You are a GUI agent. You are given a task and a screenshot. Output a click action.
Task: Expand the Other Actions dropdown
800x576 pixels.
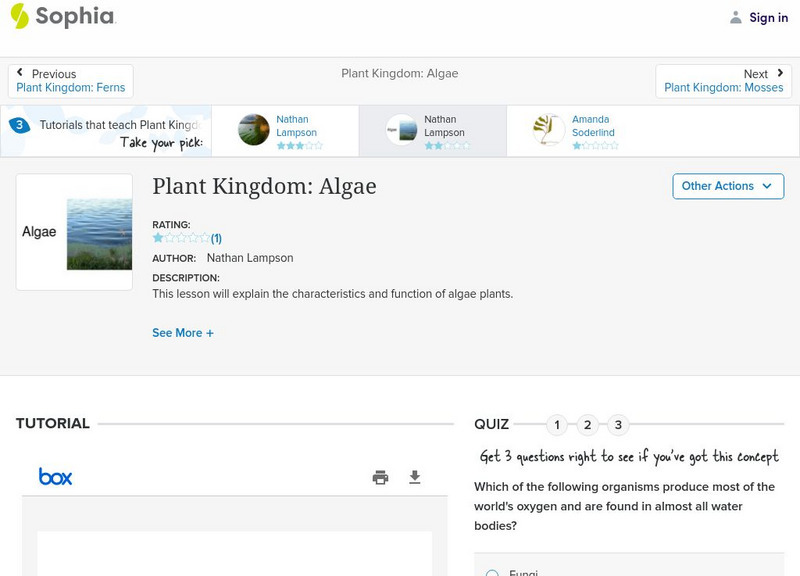point(727,186)
